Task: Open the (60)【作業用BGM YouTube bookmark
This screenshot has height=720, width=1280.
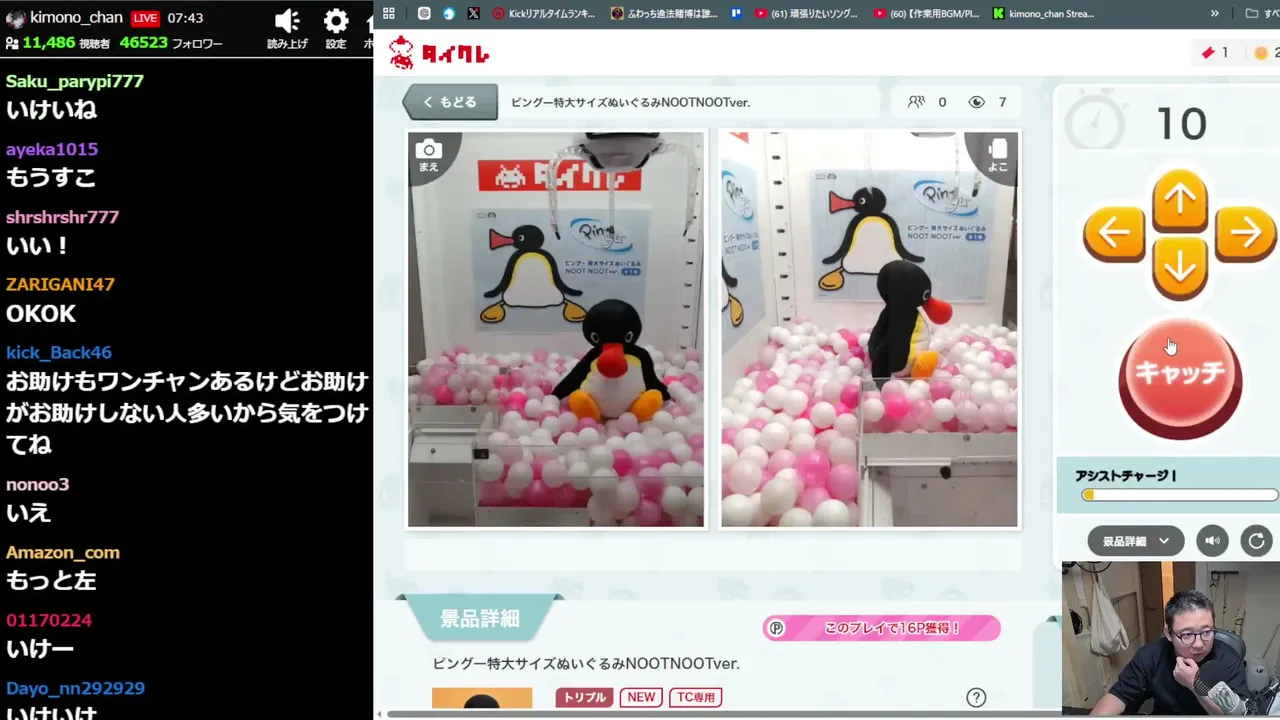Action: pyautogui.click(x=926, y=13)
